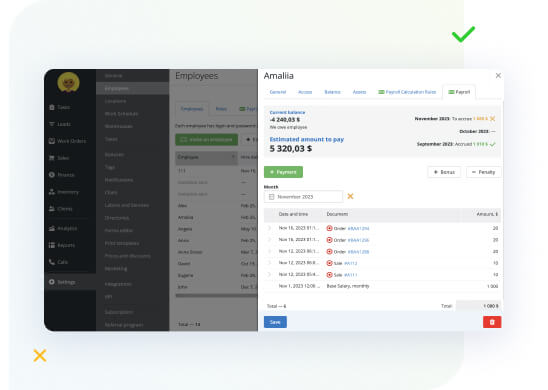
Task: Open Integrations in the settings submenu
Action: pos(118,284)
